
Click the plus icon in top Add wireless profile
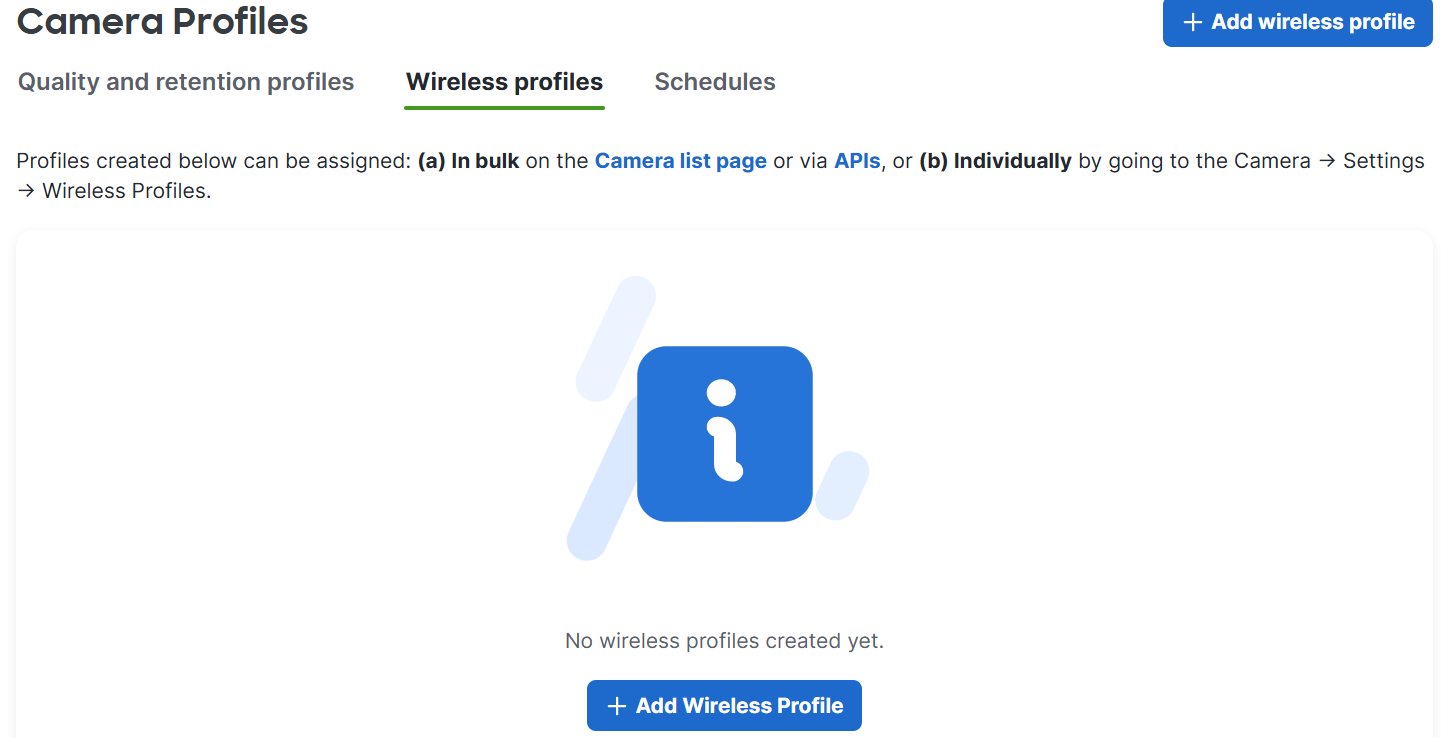(x=1192, y=23)
